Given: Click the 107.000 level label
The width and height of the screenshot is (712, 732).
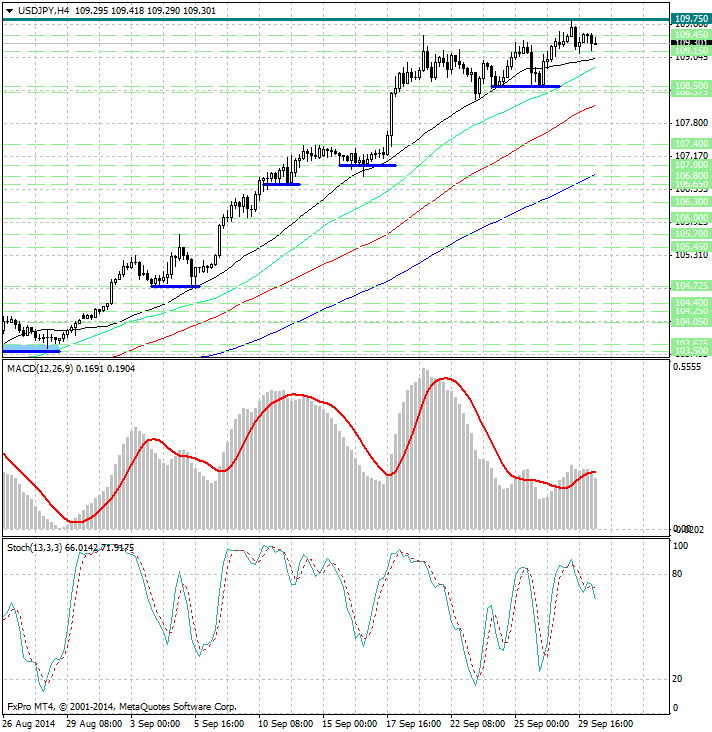Looking at the screenshot, I should click(691, 165).
